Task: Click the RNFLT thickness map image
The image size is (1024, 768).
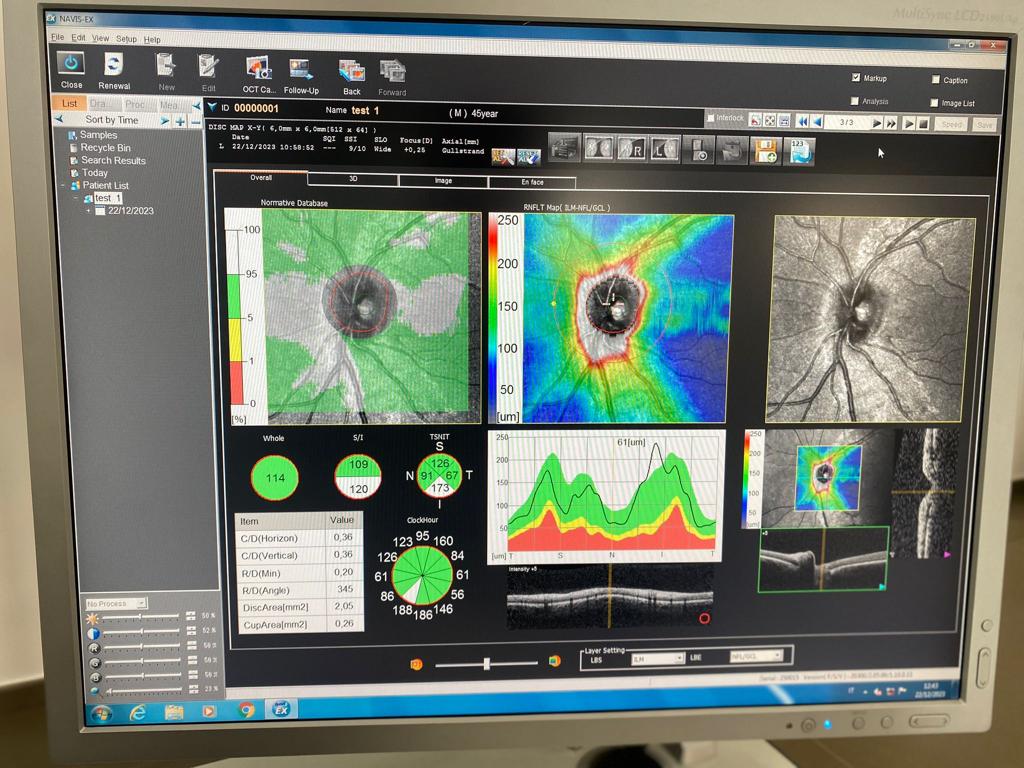Action: 628,318
